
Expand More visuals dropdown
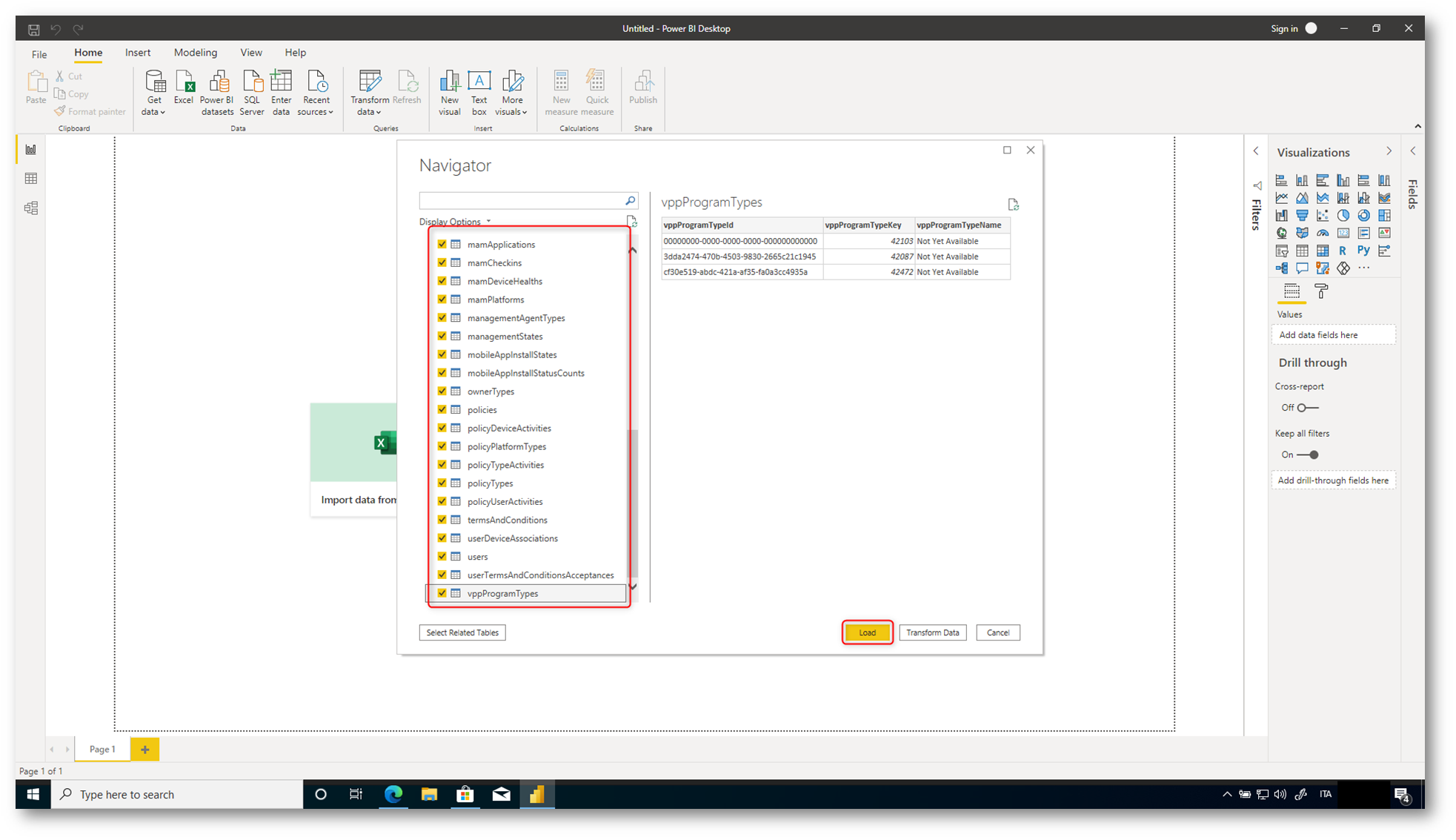[511, 93]
